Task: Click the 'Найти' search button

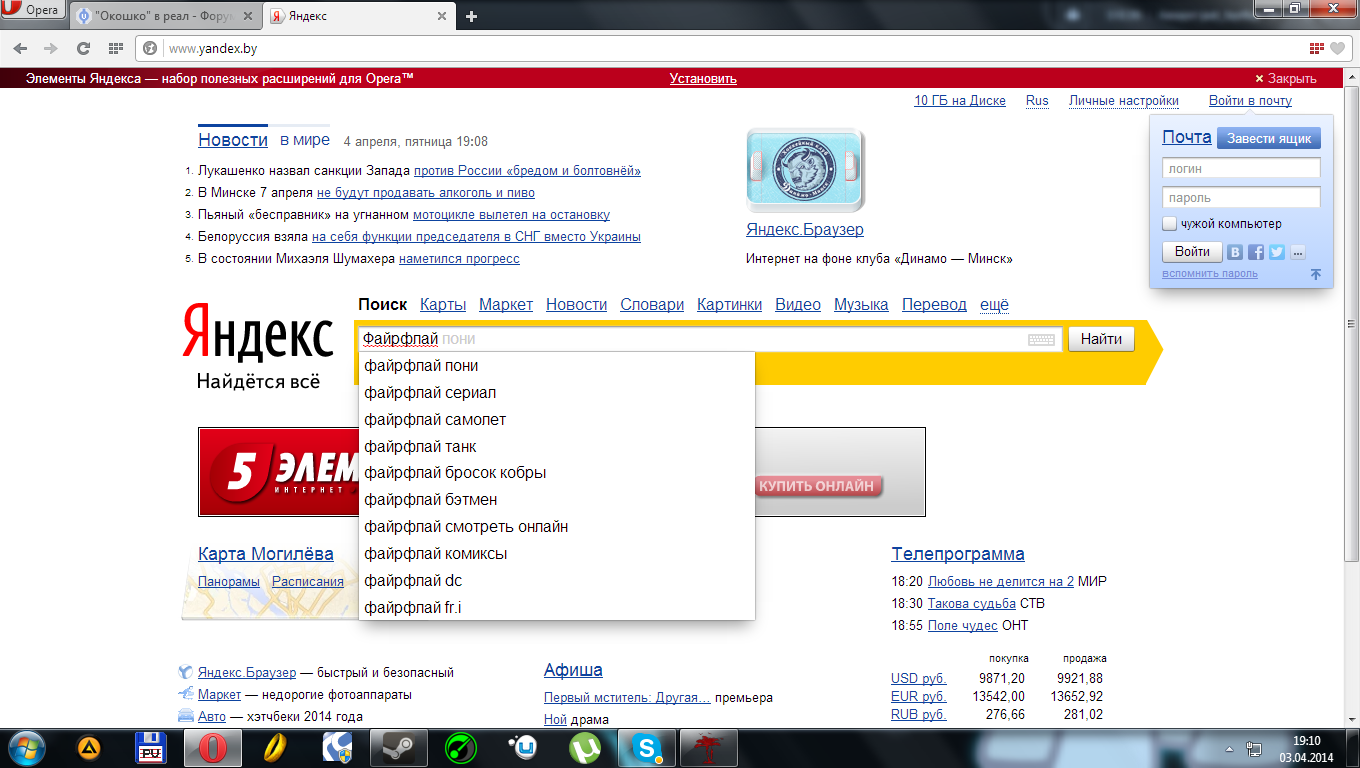Action: 1101,339
